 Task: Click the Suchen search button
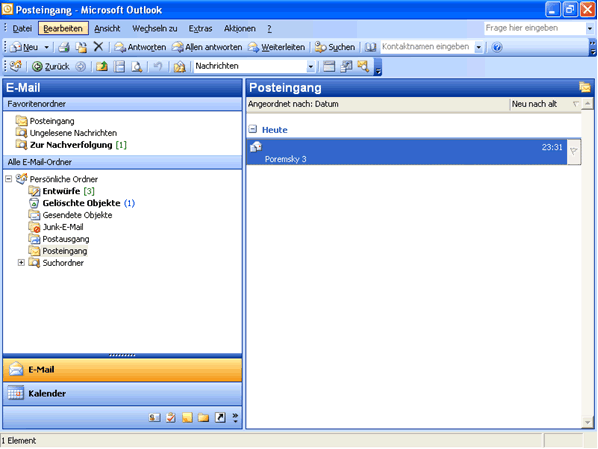point(335,47)
